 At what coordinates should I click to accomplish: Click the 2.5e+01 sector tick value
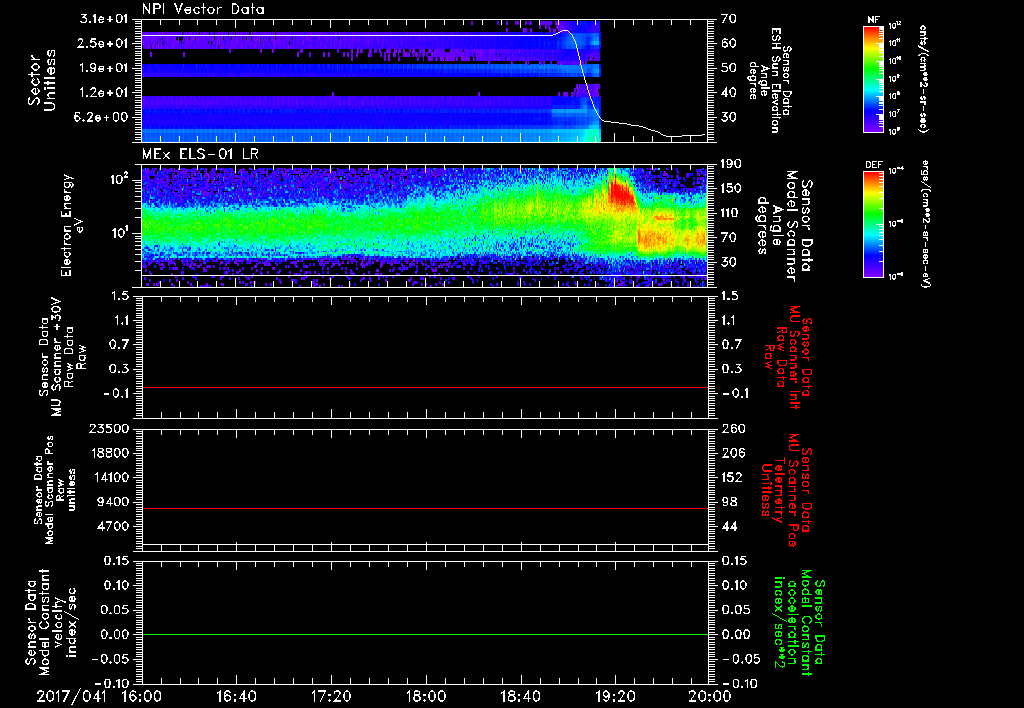pyautogui.click(x=104, y=43)
